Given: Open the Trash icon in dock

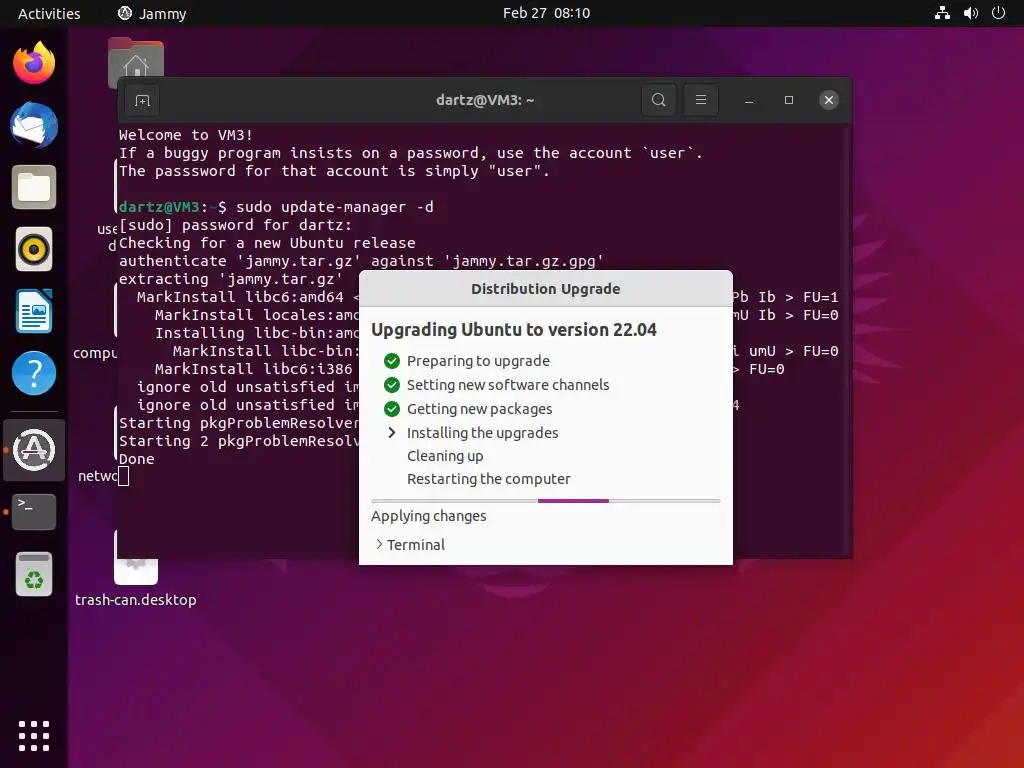Looking at the screenshot, I should pyautogui.click(x=34, y=574).
